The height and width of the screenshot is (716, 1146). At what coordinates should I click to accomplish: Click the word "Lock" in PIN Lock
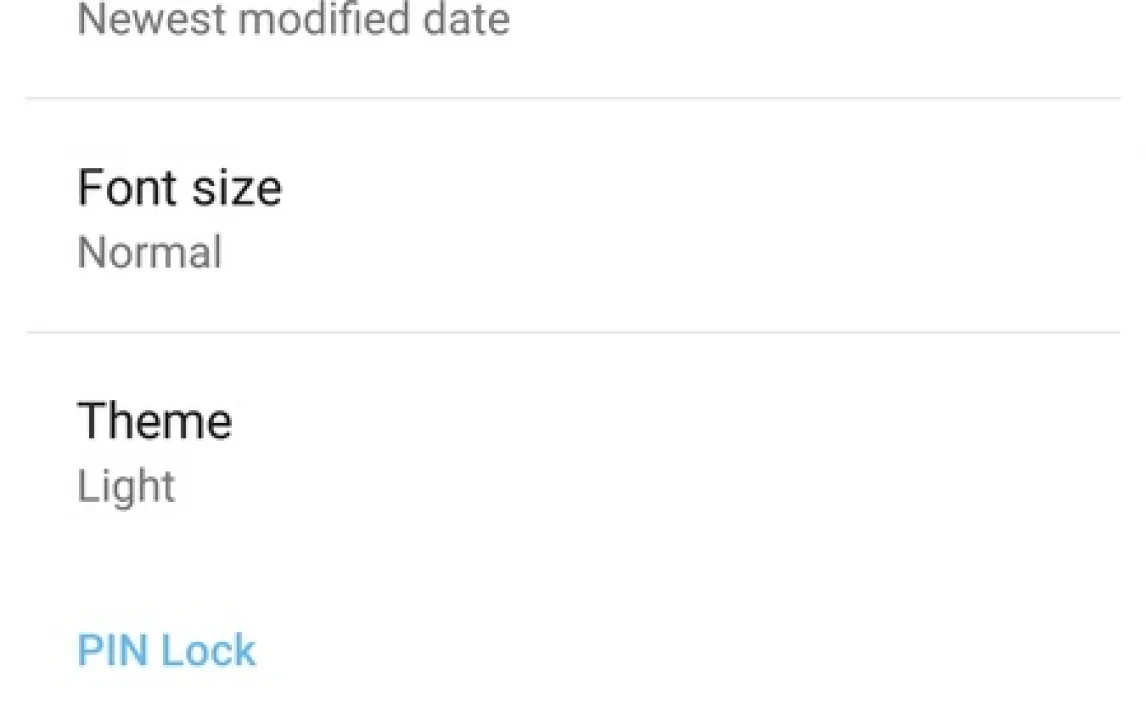point(208,651)
